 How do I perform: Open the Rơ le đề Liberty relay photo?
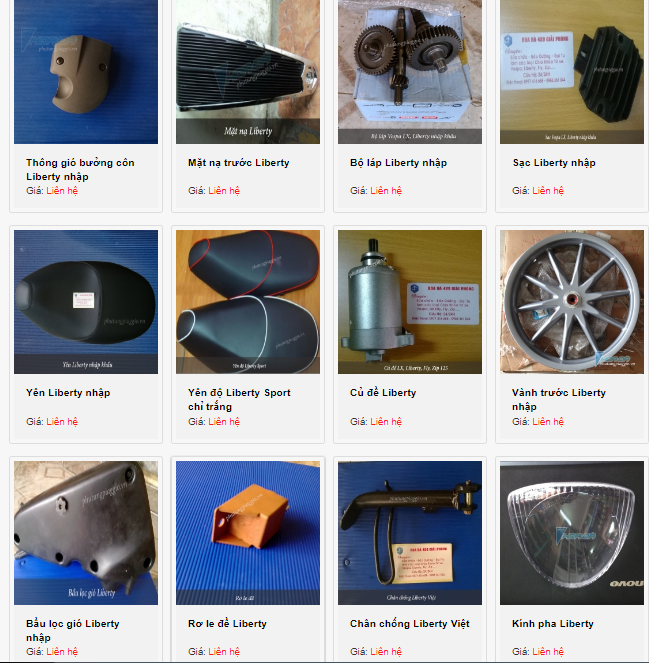point(248,533)
